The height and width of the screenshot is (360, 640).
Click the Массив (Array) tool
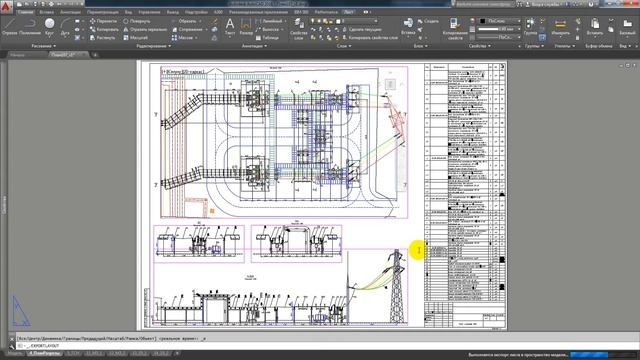182,38
